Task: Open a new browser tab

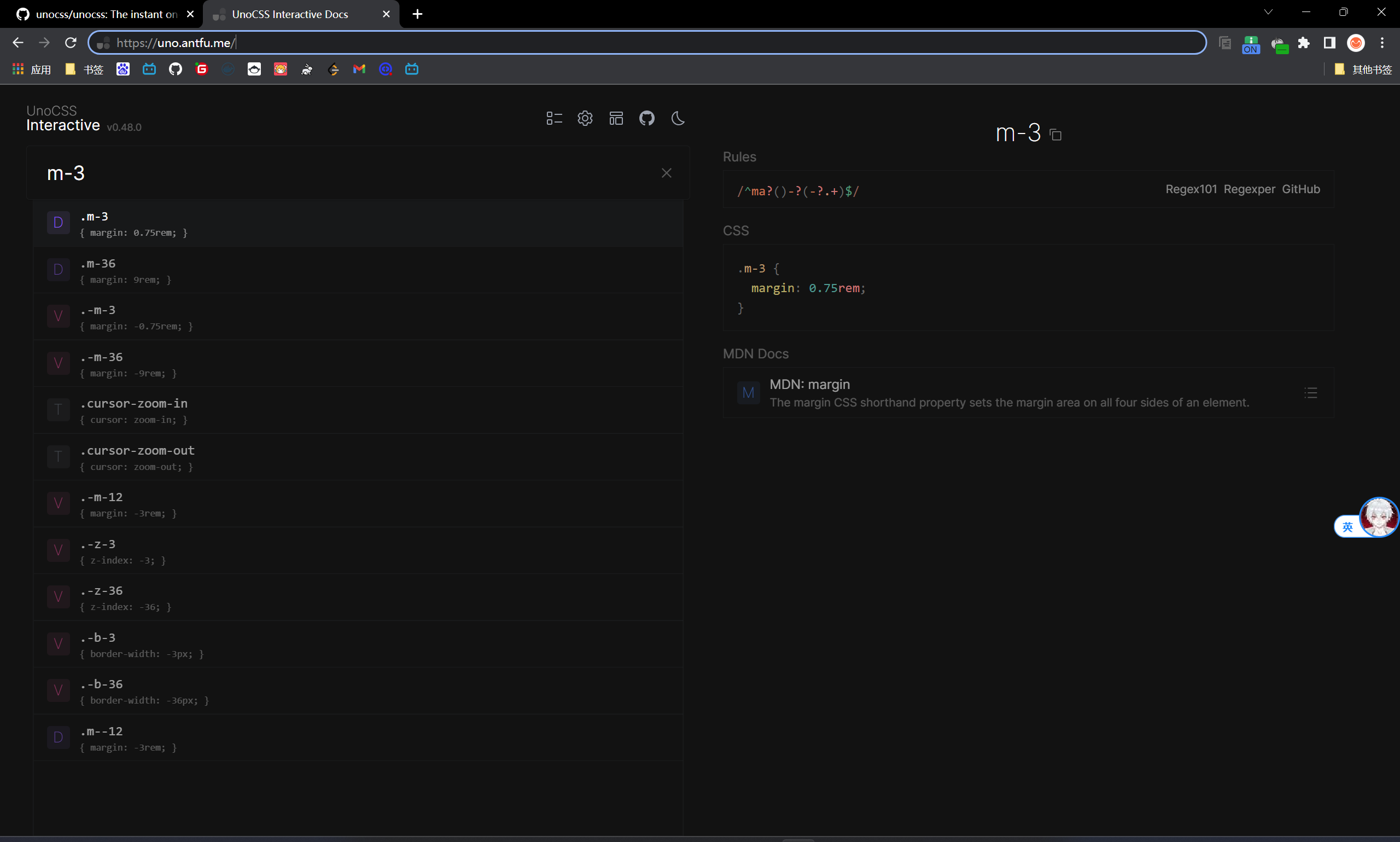Action: [x=417, y=14]
